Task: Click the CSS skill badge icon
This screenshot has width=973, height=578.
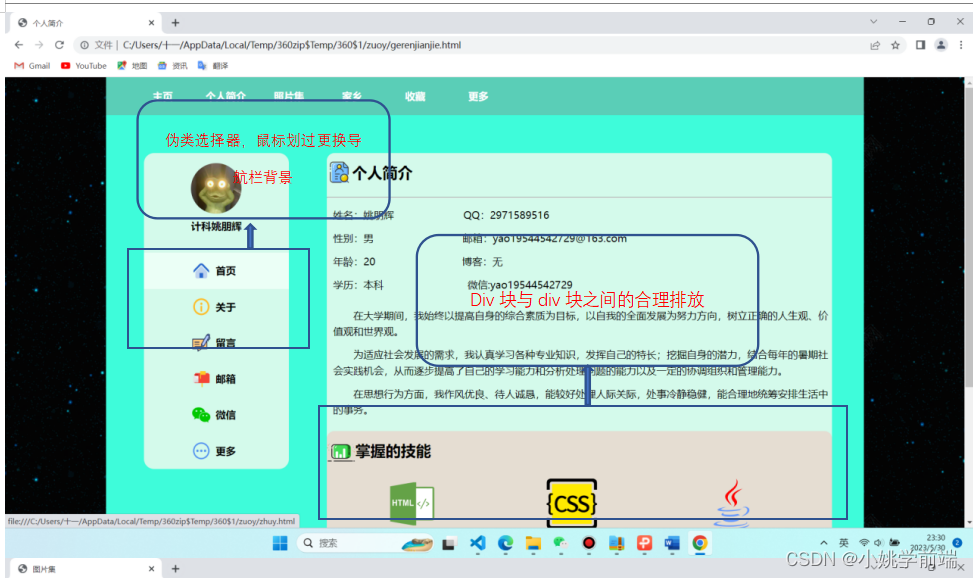Action: (x=571, y=503)
